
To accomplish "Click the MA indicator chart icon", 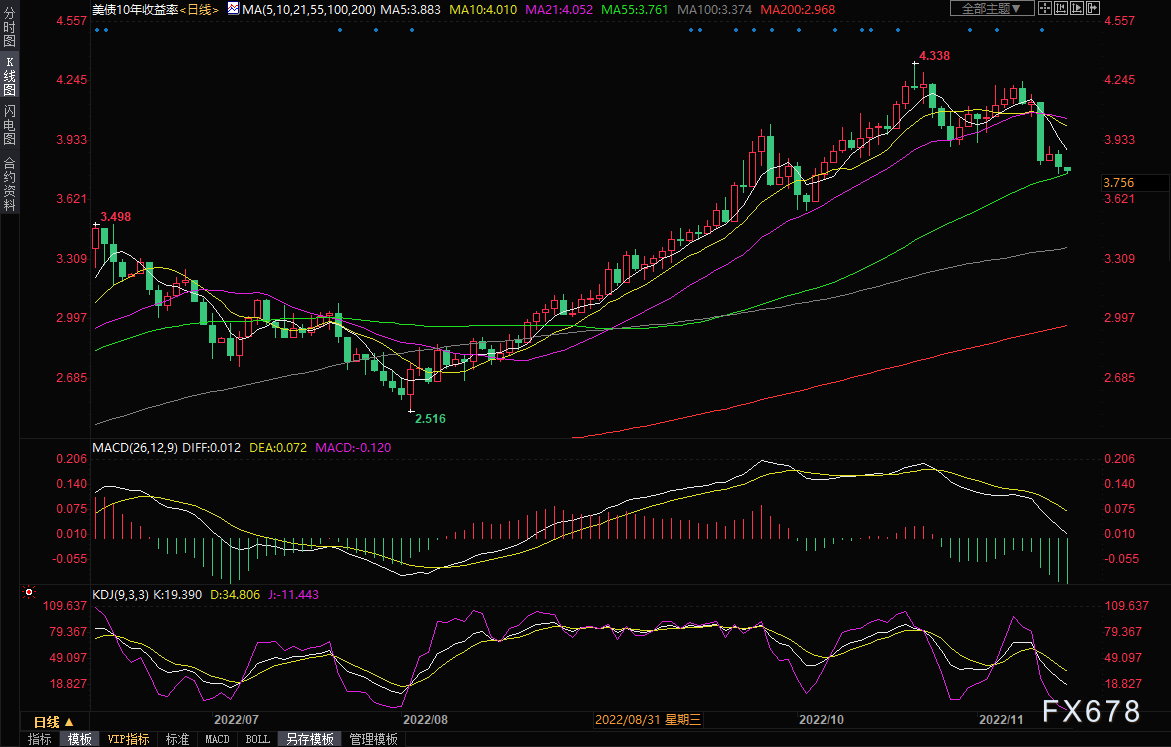I will coord(233,9).
